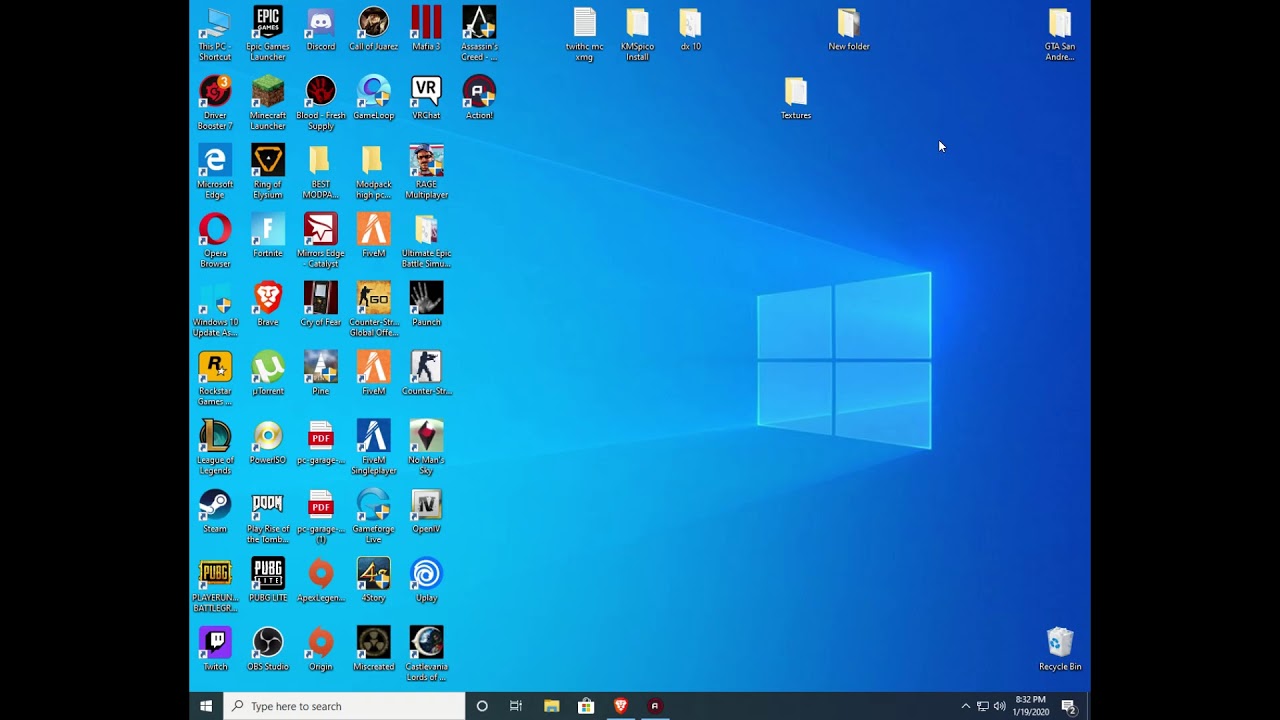Open the notification Action Center
Screen dimensions: 1280x720
pyautogui.click(x=1068, y=706)
